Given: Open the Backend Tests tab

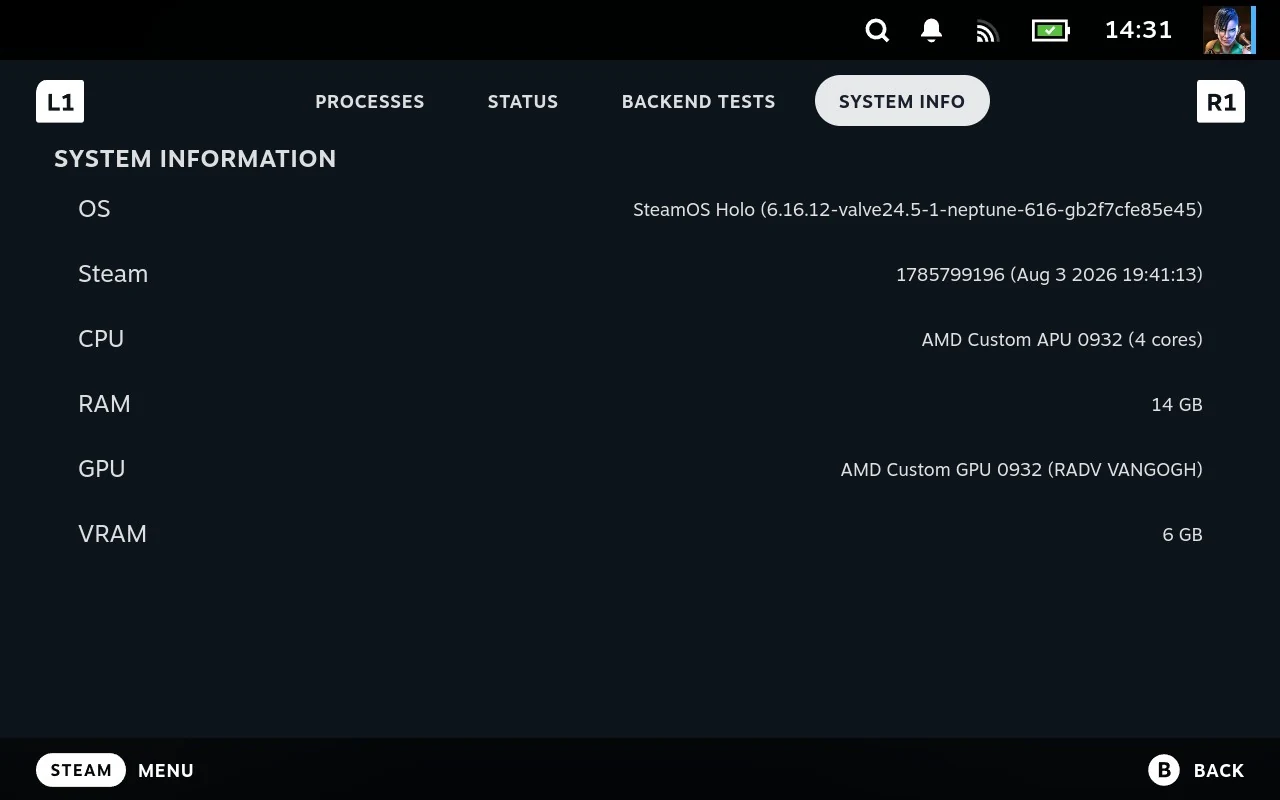Looking at the screenshot, I should (x=698, y=101).
